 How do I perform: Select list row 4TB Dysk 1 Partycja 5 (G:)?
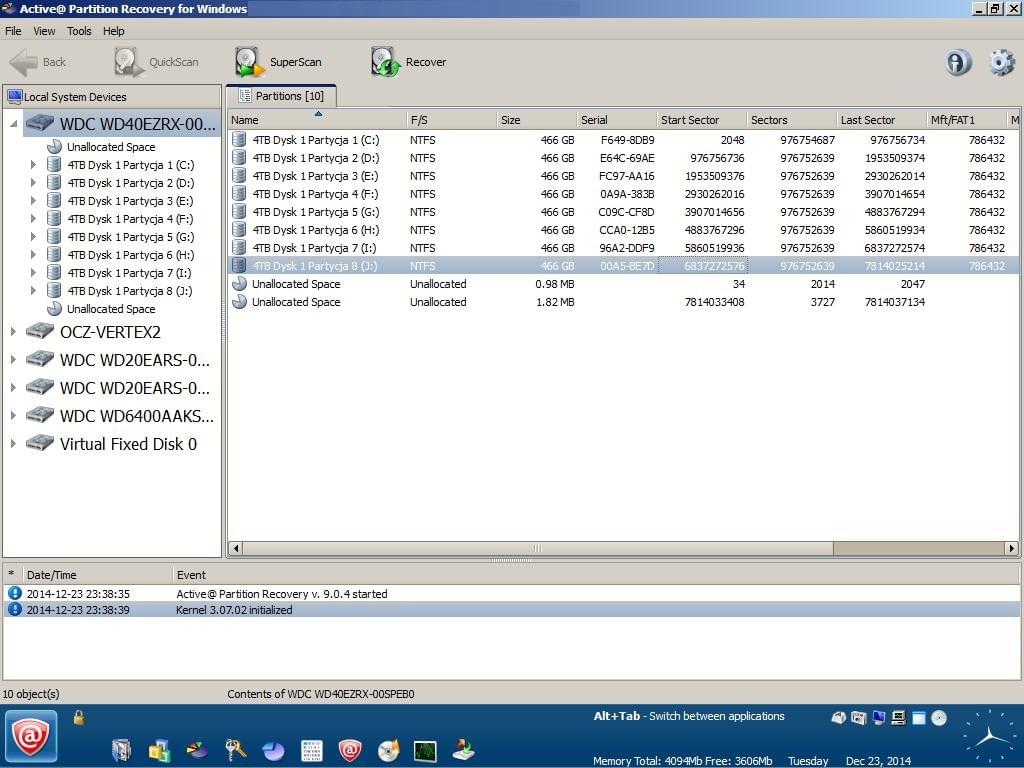pos(624,212)
